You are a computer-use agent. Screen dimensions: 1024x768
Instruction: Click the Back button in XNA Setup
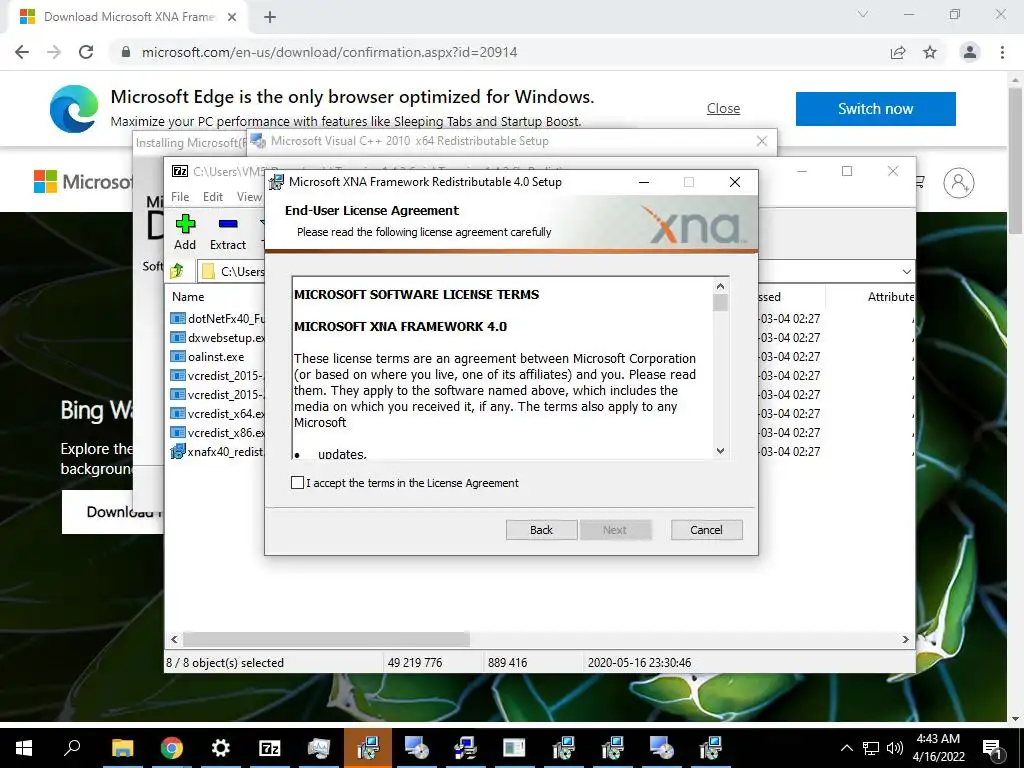click(x=541, y=530)
